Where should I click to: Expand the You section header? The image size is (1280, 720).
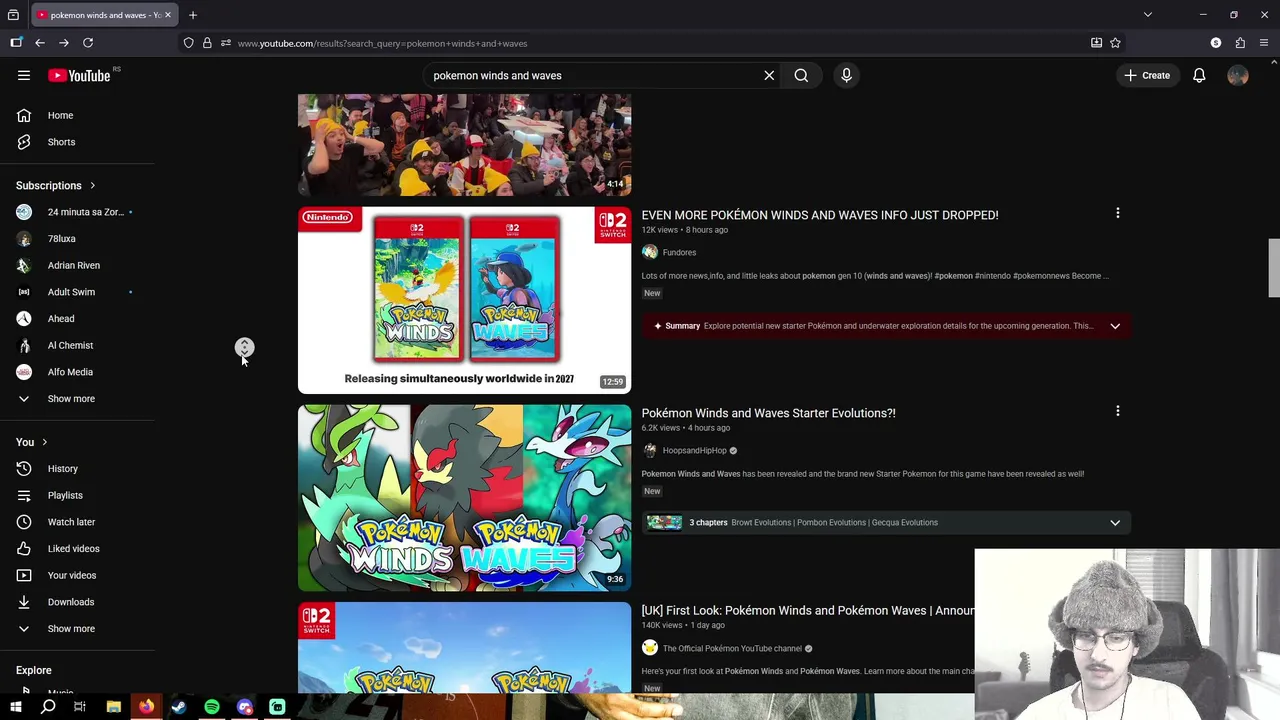coord(32,442)
